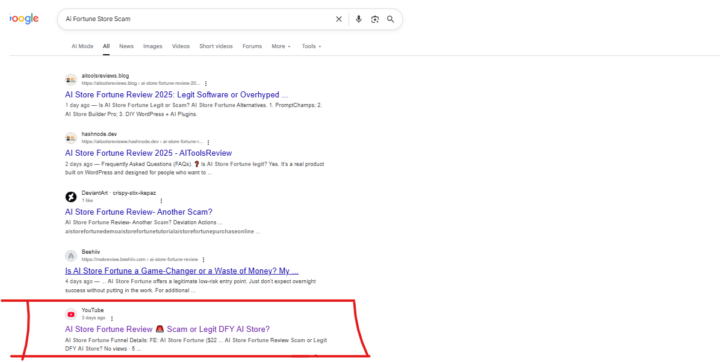This screenshot has width=720, height=362.
Task: Click the Beehiiv result favicon
Action: pos(71,255)
